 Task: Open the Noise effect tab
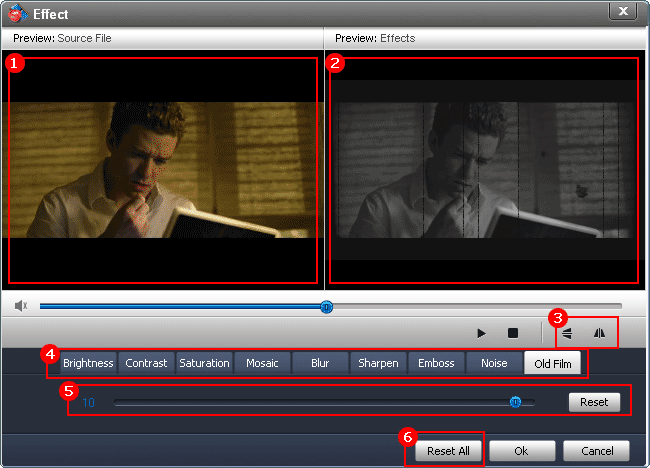495,363
